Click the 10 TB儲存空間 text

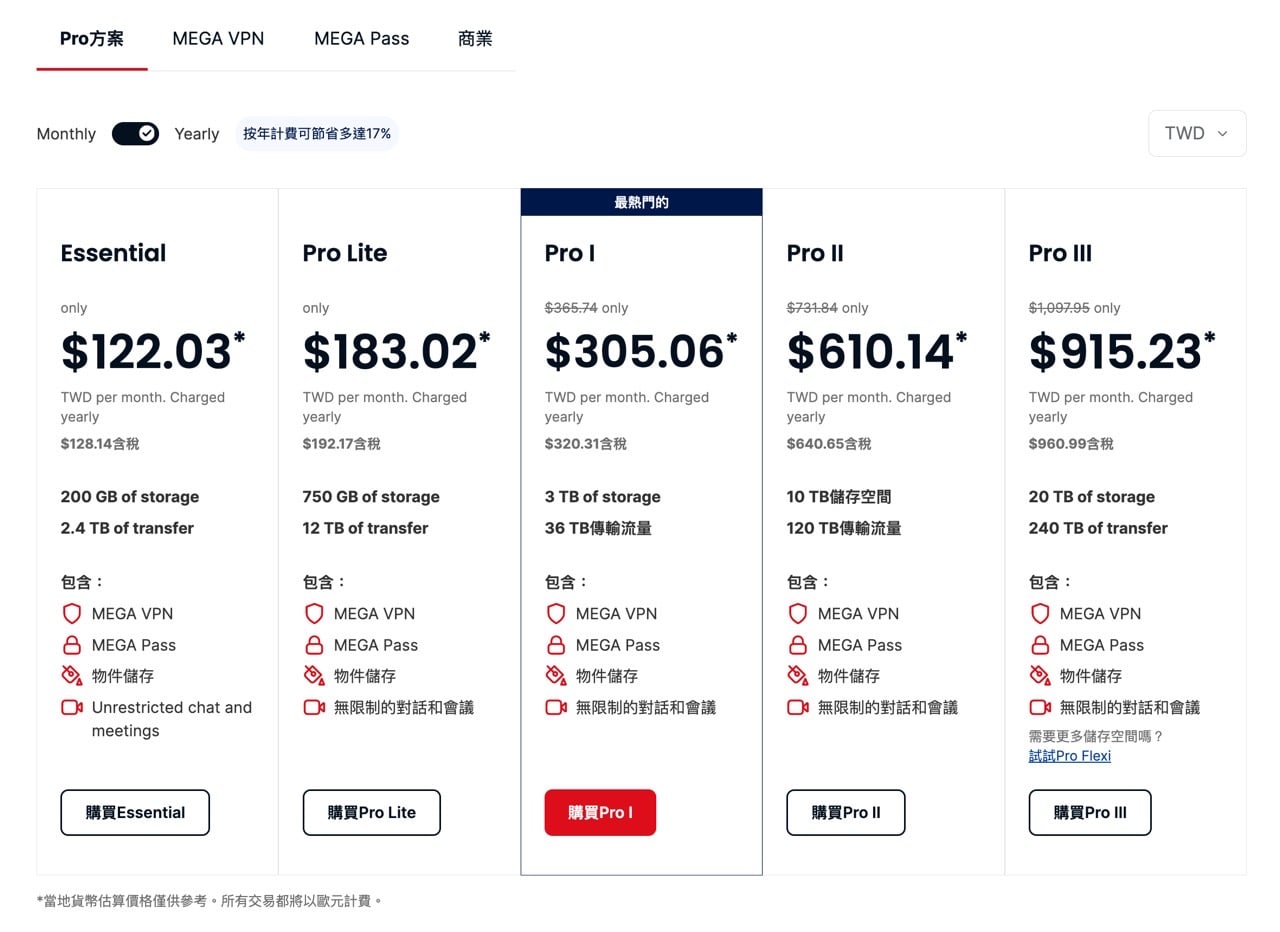pyautogui.click(x=839, y=497)
